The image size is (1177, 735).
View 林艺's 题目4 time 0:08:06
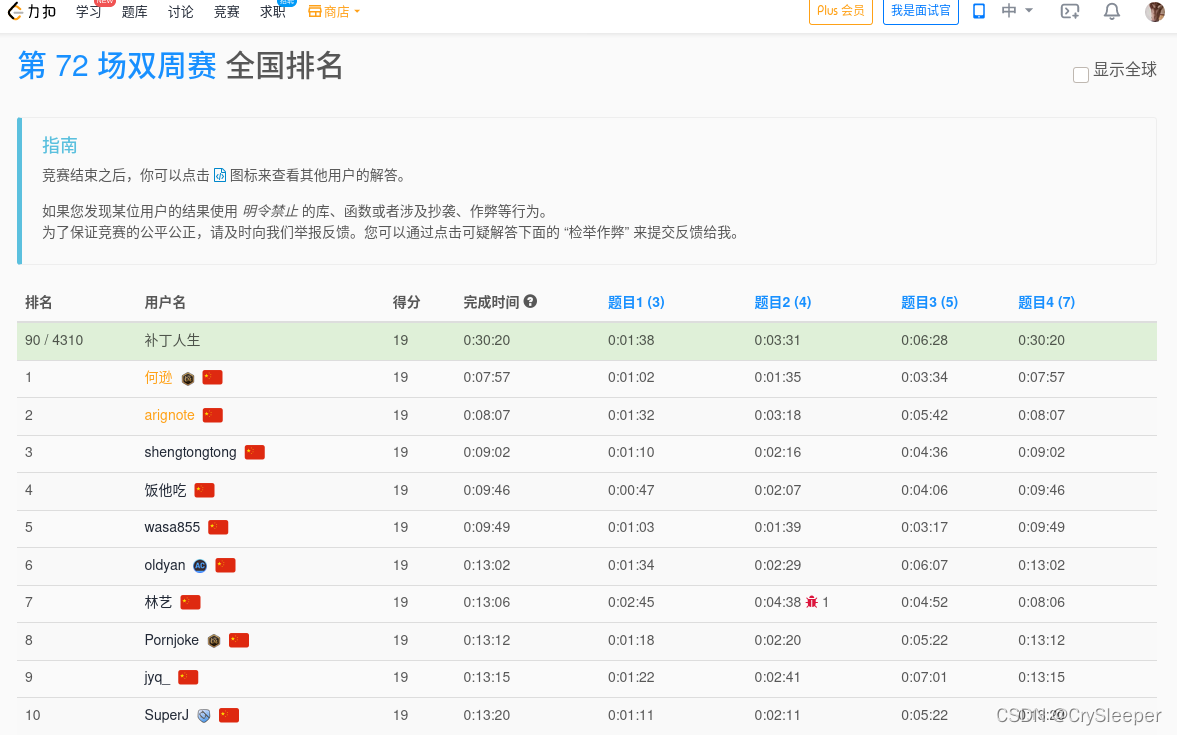(x=1041, y=602)
